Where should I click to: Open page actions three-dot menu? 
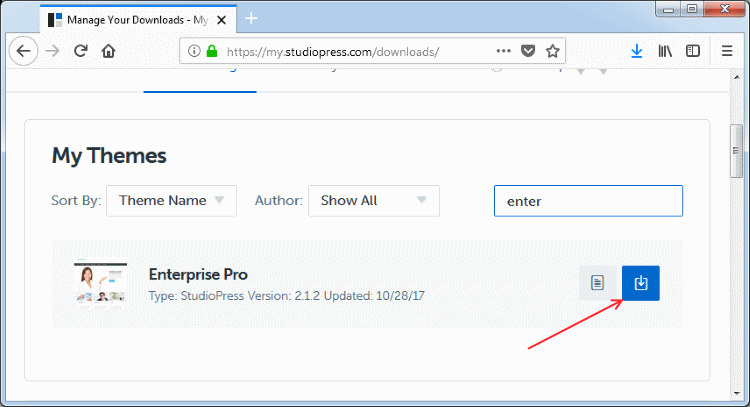tap(504, 51)
